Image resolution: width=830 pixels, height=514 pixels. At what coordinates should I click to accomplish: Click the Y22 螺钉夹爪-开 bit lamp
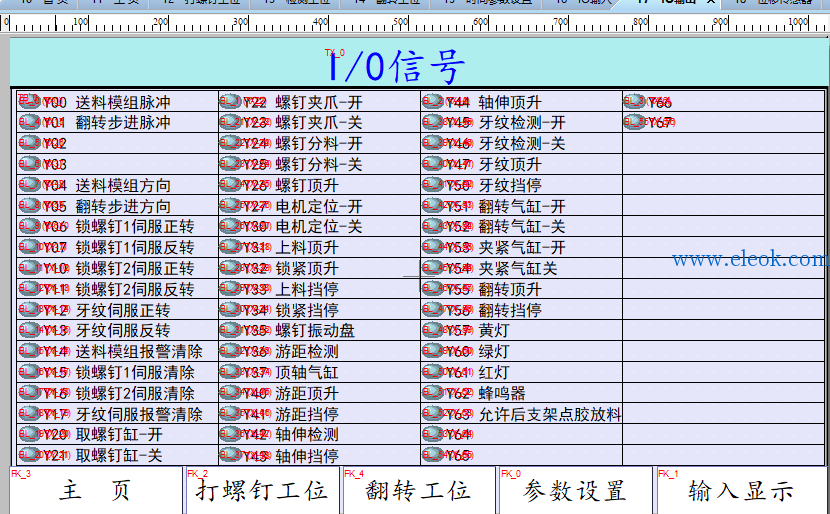[x=230, y=101]
